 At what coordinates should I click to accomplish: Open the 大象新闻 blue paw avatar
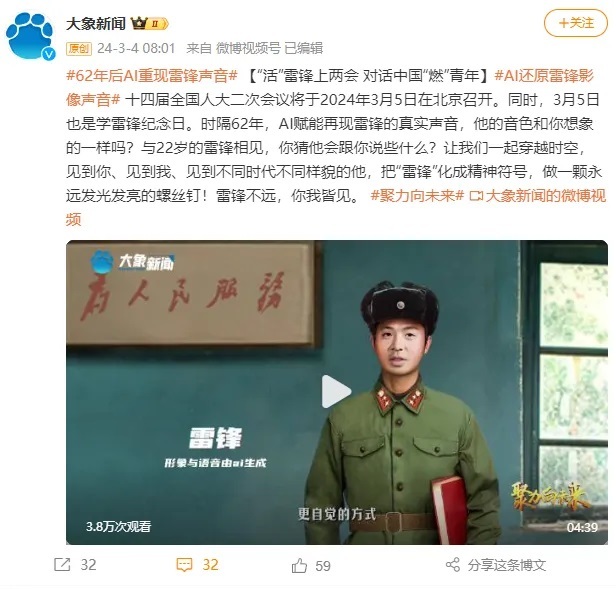click(x=29, y=35)
